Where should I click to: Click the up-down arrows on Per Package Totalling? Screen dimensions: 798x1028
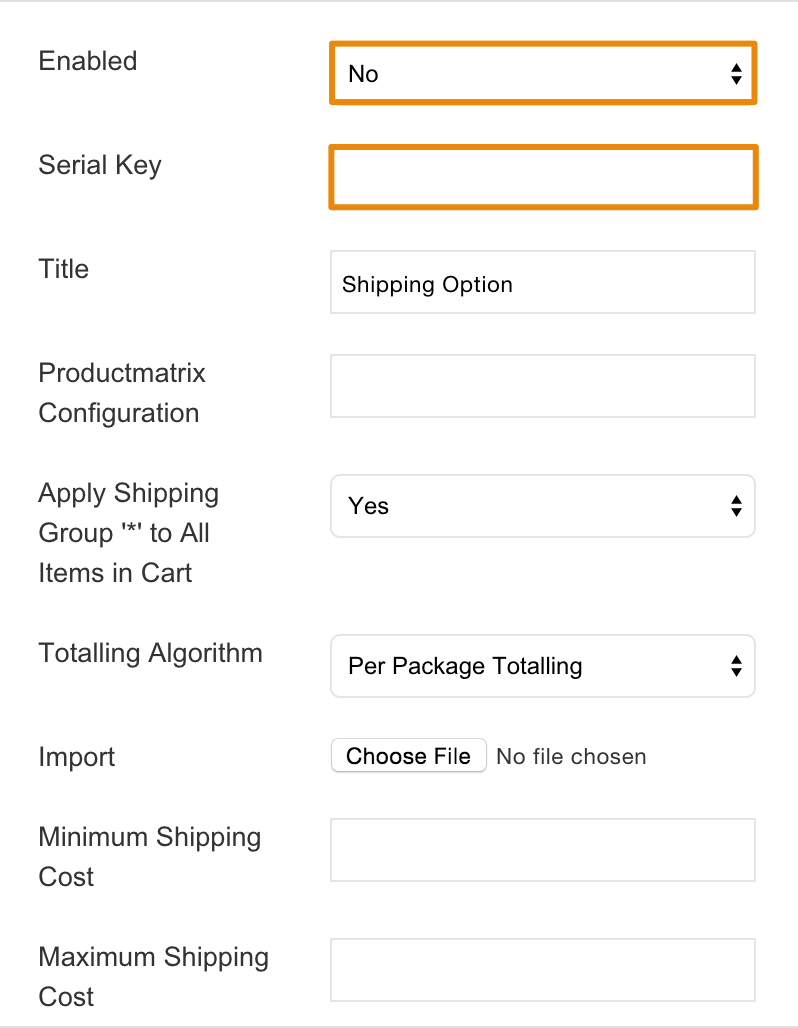pos(736,666)
